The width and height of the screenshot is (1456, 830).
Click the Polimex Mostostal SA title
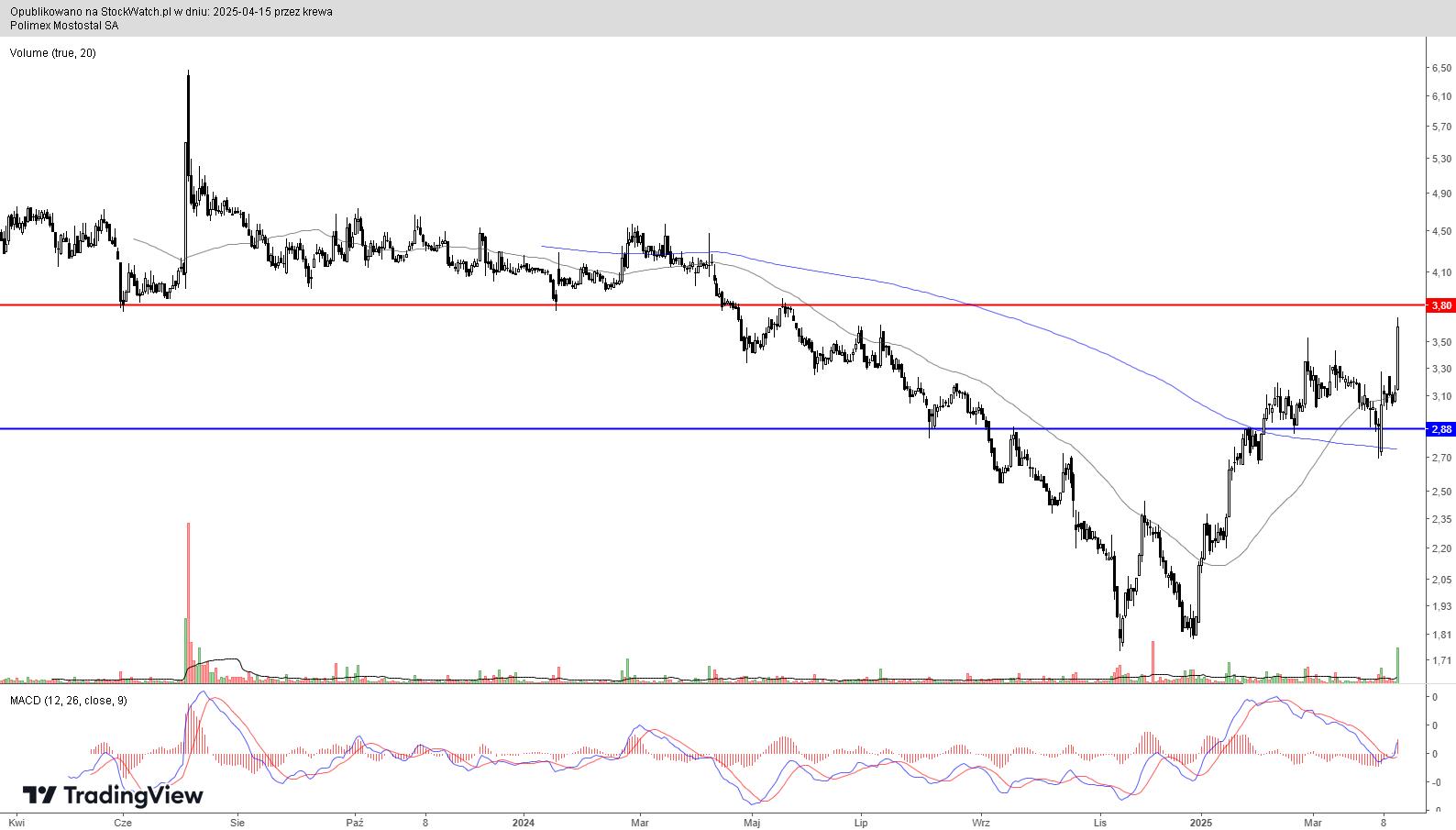tap(64, 26)
